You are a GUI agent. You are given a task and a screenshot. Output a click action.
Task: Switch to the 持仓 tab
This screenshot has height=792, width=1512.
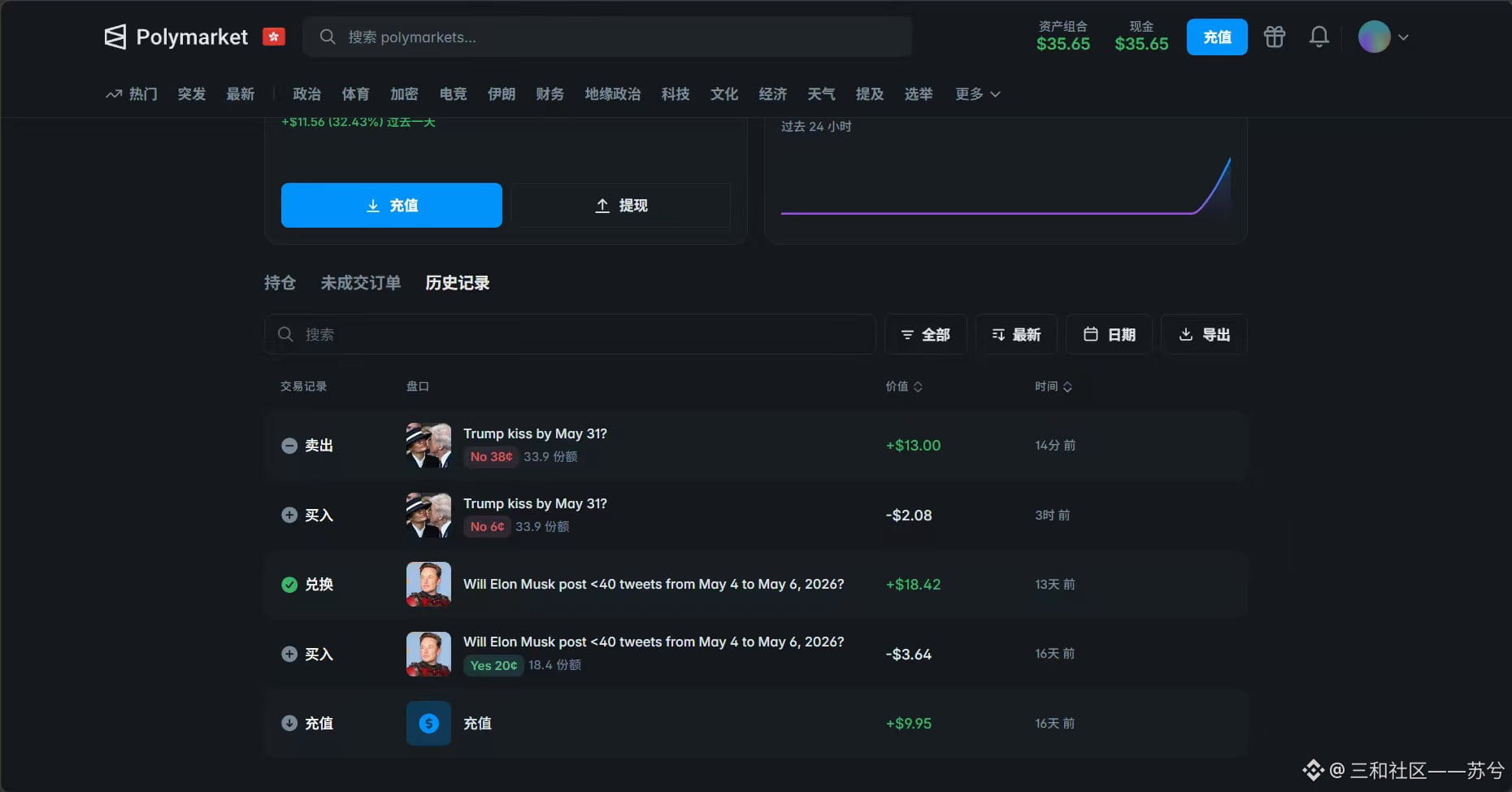[280, 283]
